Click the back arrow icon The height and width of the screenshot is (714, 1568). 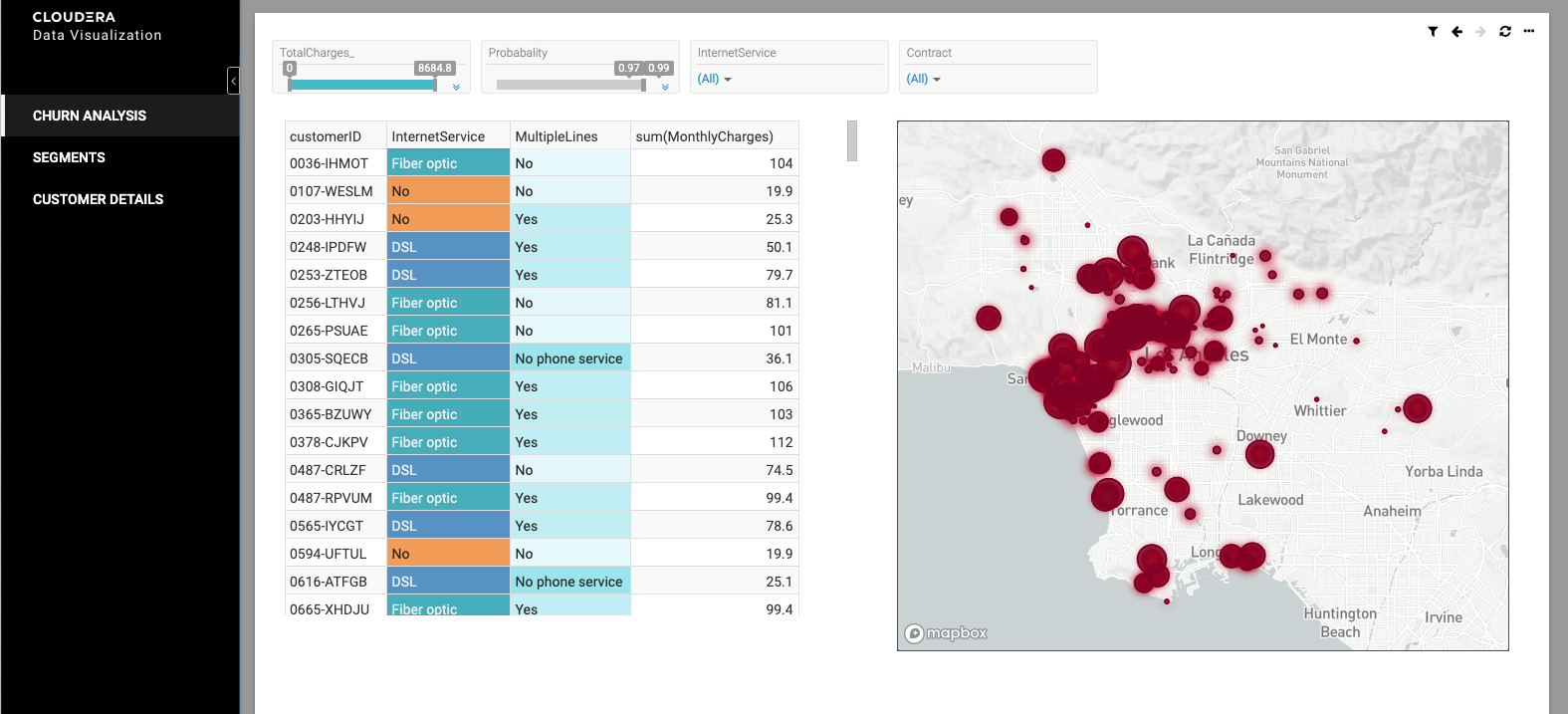click(x=1456, y=32)
